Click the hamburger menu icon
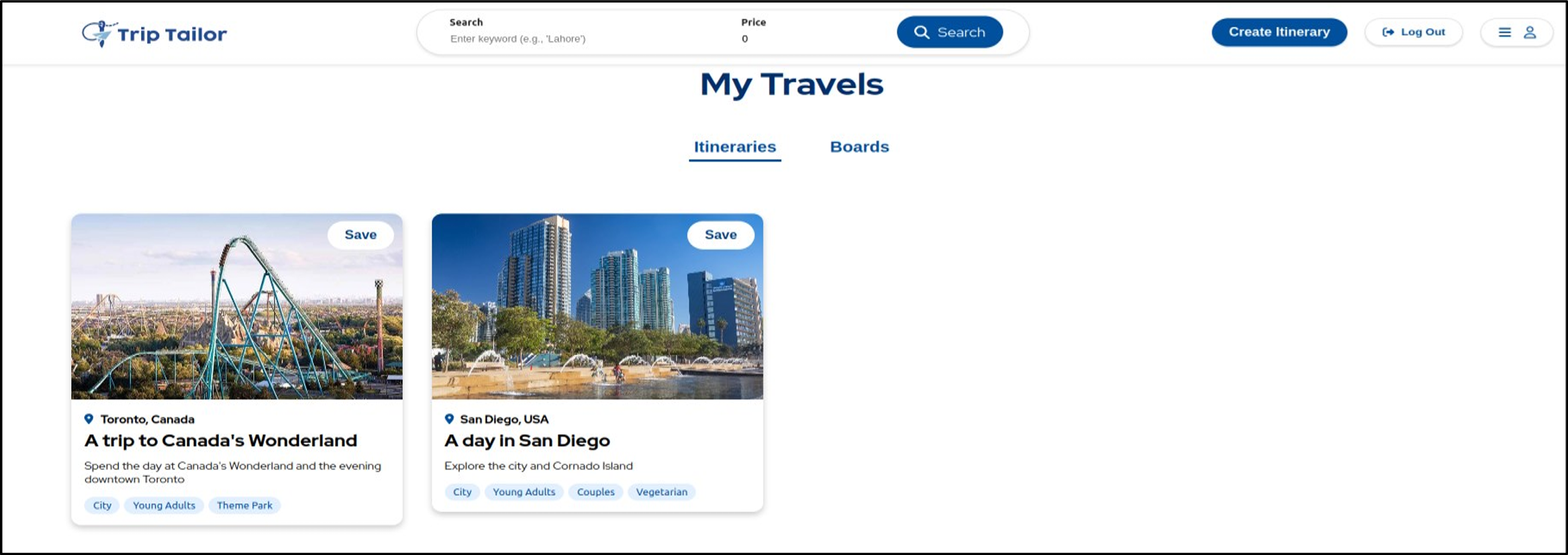1568x555 pixels. point(1505,32)
